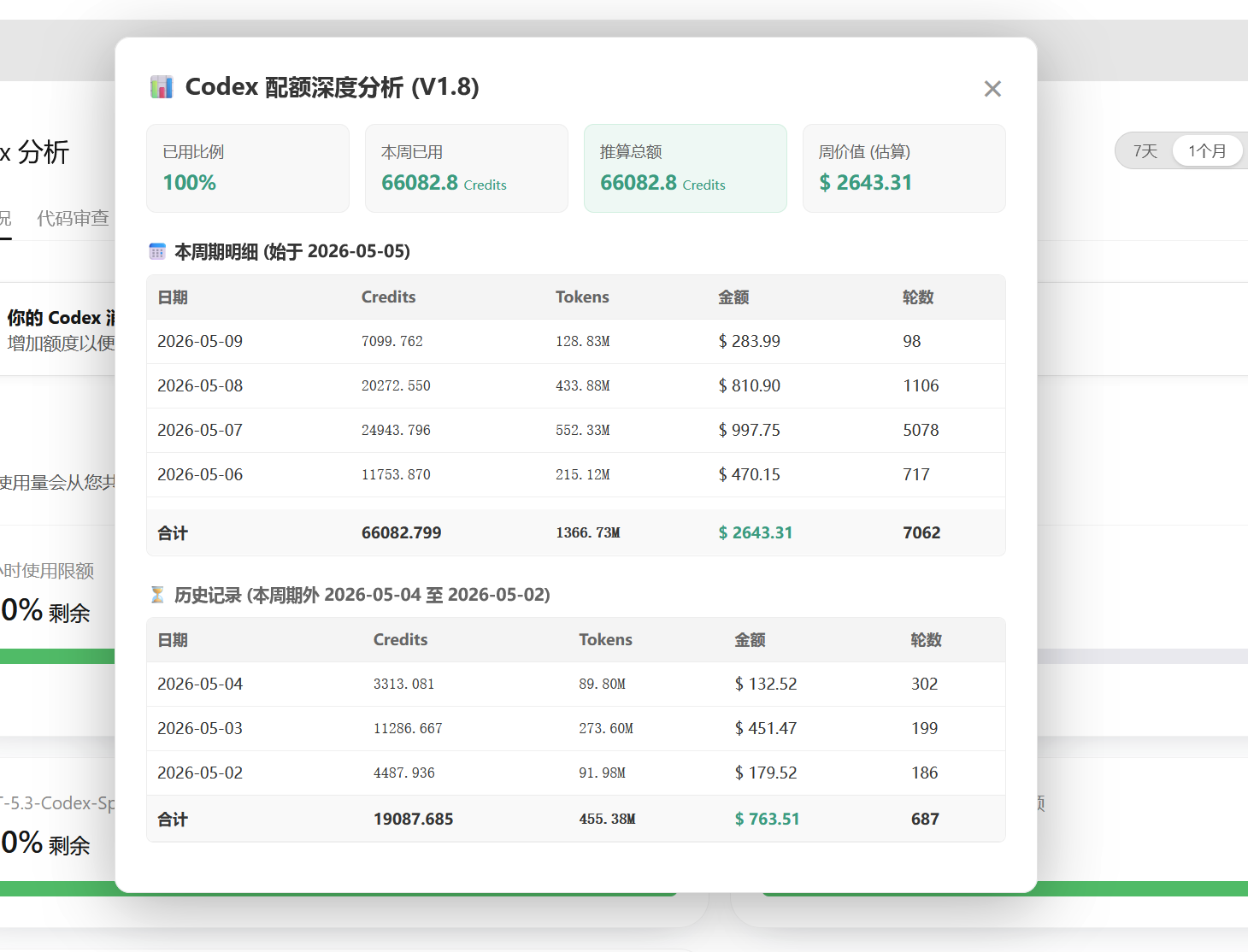The width and height of the screenshot is (1248, 952).
Task: Click the 2026-05-08 date cell
Action: [x=200, y=385]
